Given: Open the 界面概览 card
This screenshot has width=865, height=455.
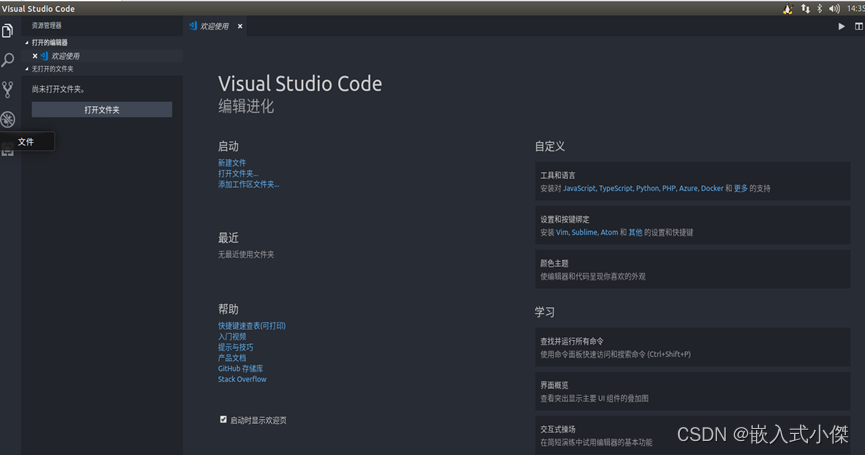Looking at the screenshot, I should coord(692,391).
